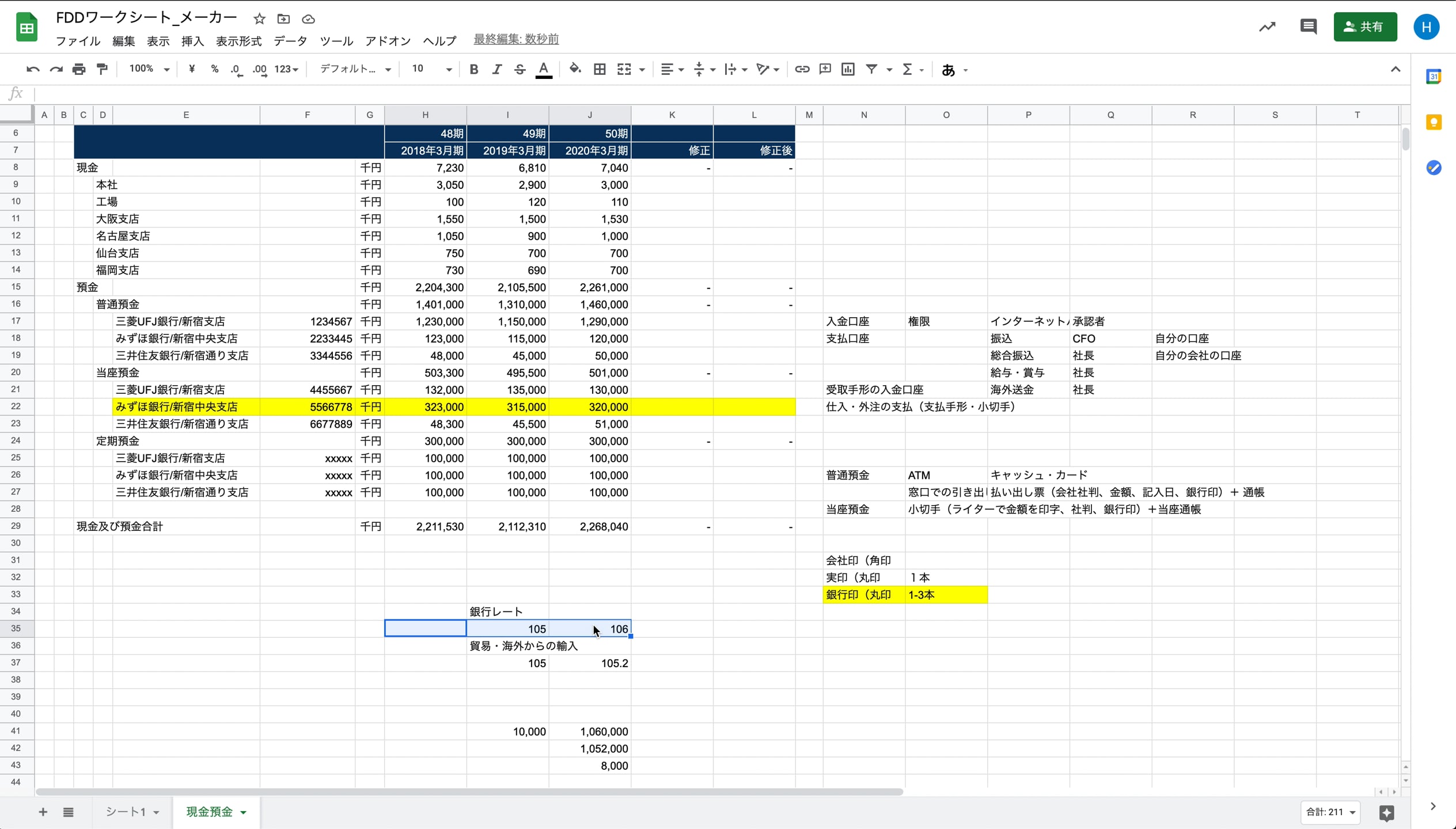Screen dimensions: 1456x829
Task: Select the paint format tool
Action: [x=102, y=69]
